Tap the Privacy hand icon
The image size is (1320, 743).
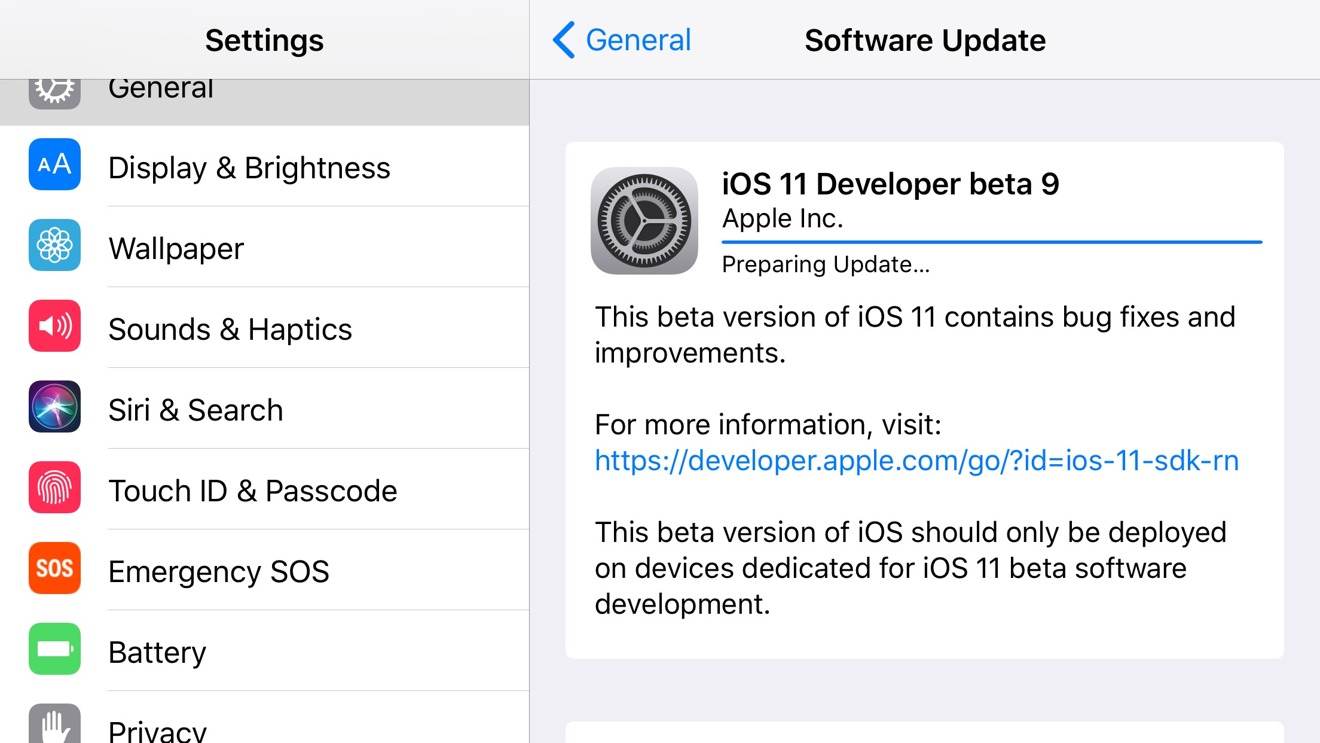pyautogui.click(x=54, y=724)
